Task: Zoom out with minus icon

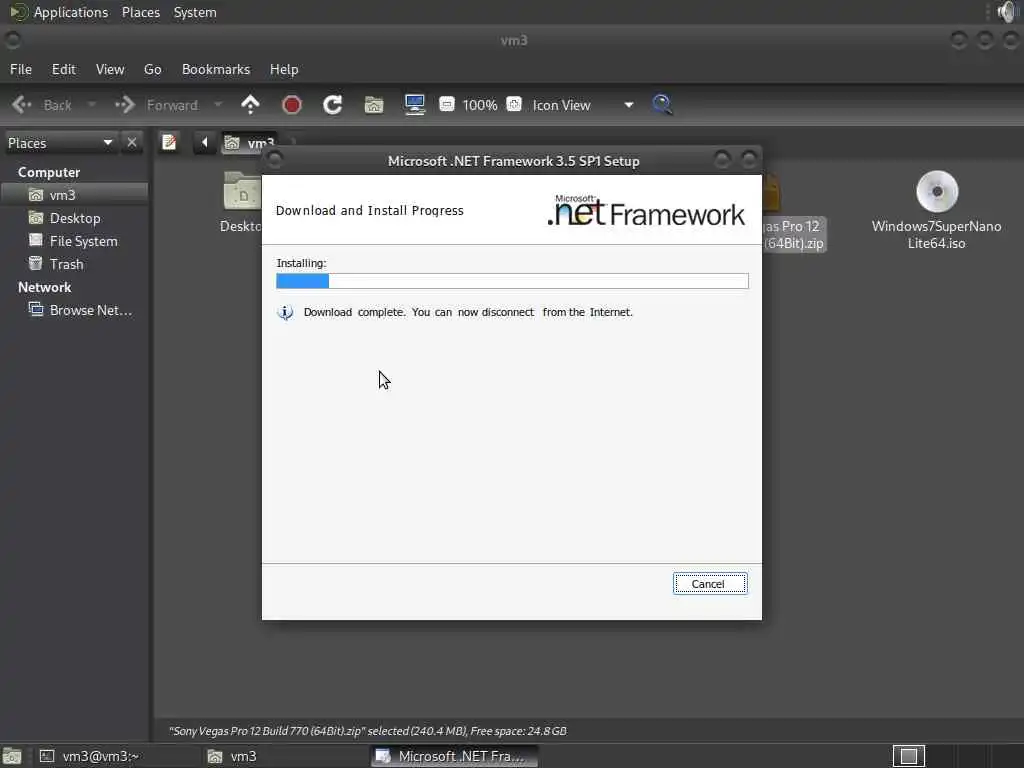Action: [447, 104]
